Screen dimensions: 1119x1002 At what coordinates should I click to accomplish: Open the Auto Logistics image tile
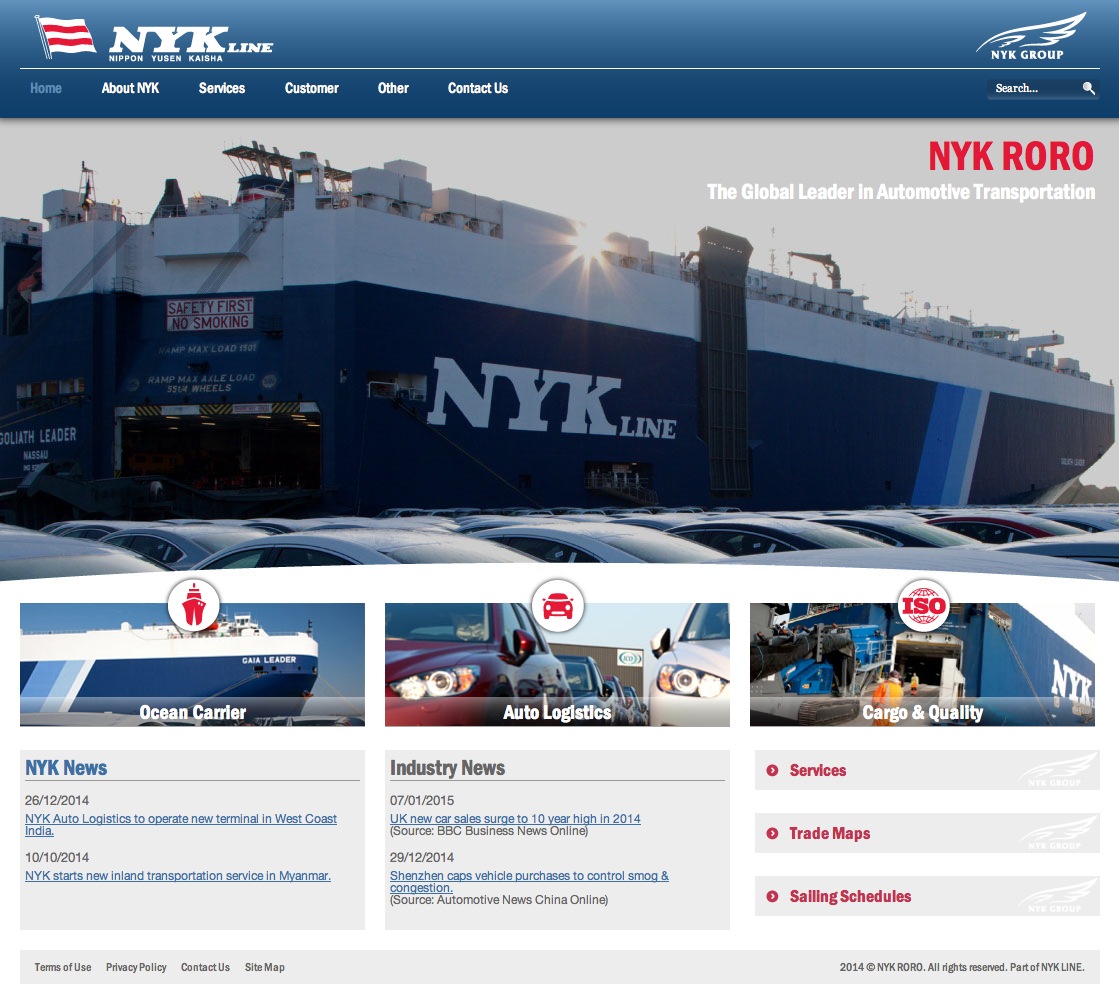click(557, 664)
